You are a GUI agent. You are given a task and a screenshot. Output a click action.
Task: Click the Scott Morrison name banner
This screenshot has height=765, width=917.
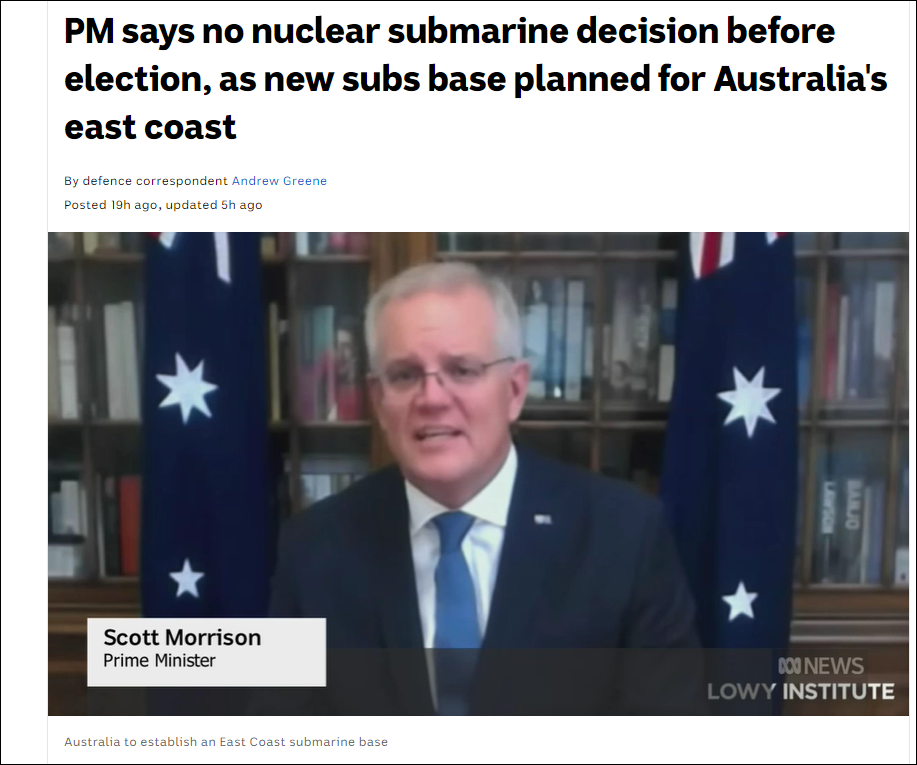(206, 652)
